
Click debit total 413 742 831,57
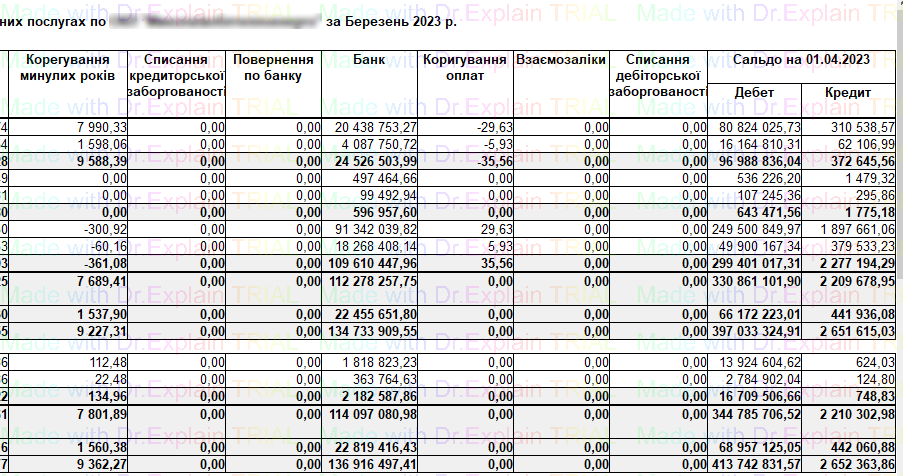[x=755, y=466]
